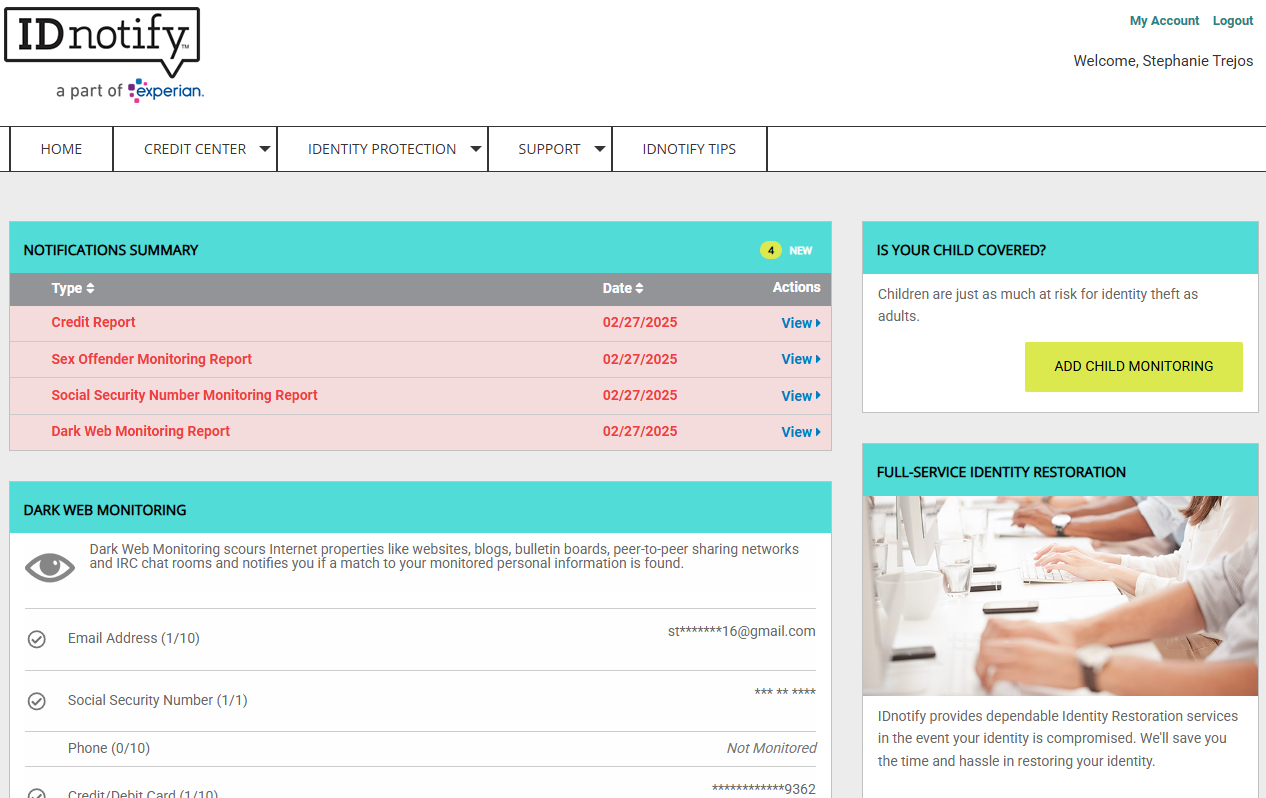
Task: Click the Credit Report 02/27/2025 date
Action: coord(640,322)
